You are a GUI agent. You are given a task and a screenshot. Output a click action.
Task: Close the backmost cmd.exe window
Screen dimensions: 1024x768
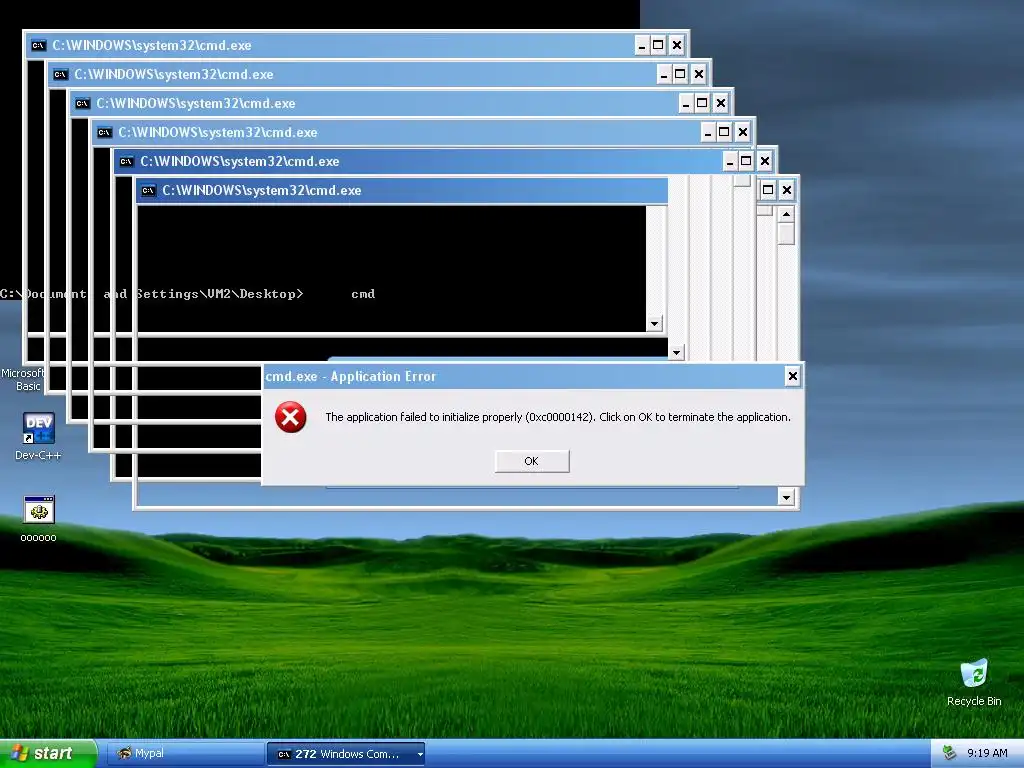pyautogui.click(x=677, y=45)
